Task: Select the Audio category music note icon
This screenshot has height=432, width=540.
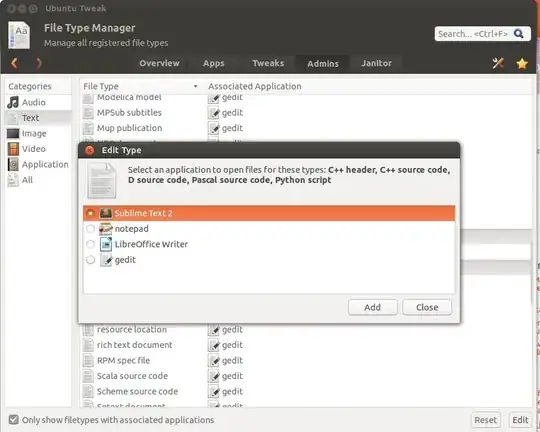Action: tap(13, 102)
